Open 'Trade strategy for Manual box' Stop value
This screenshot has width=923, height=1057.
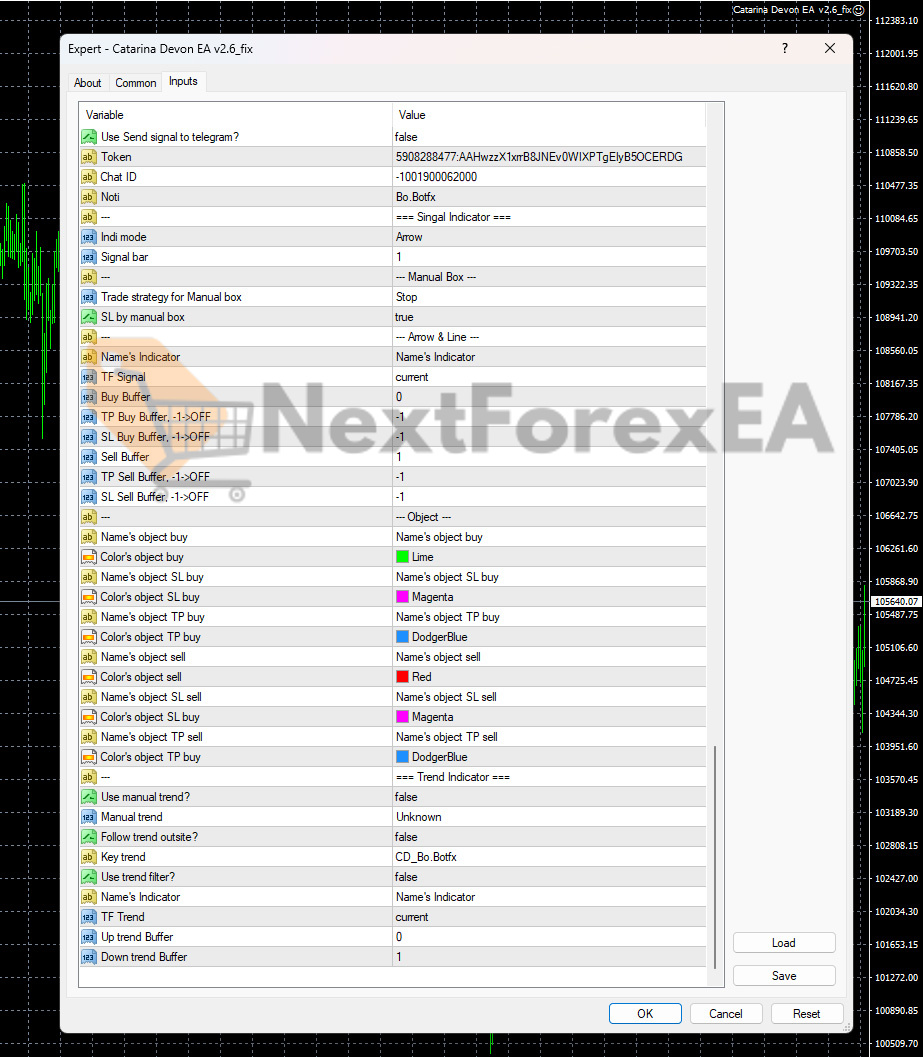(407, 297)
